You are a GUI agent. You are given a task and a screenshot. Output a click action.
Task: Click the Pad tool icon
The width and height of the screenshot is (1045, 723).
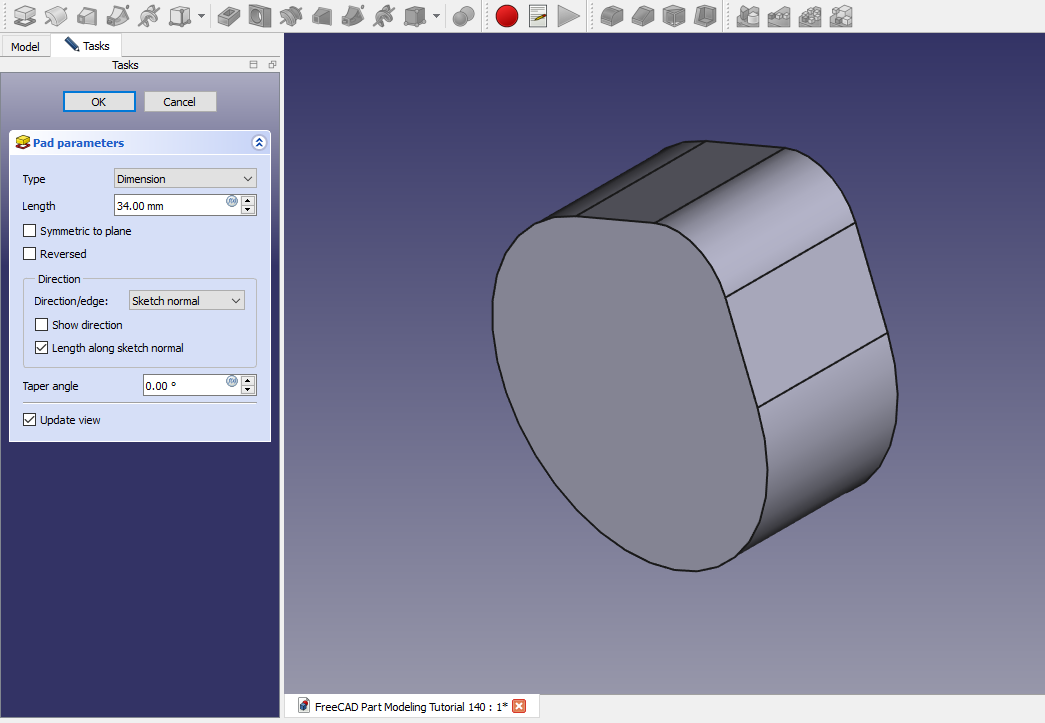25,16
